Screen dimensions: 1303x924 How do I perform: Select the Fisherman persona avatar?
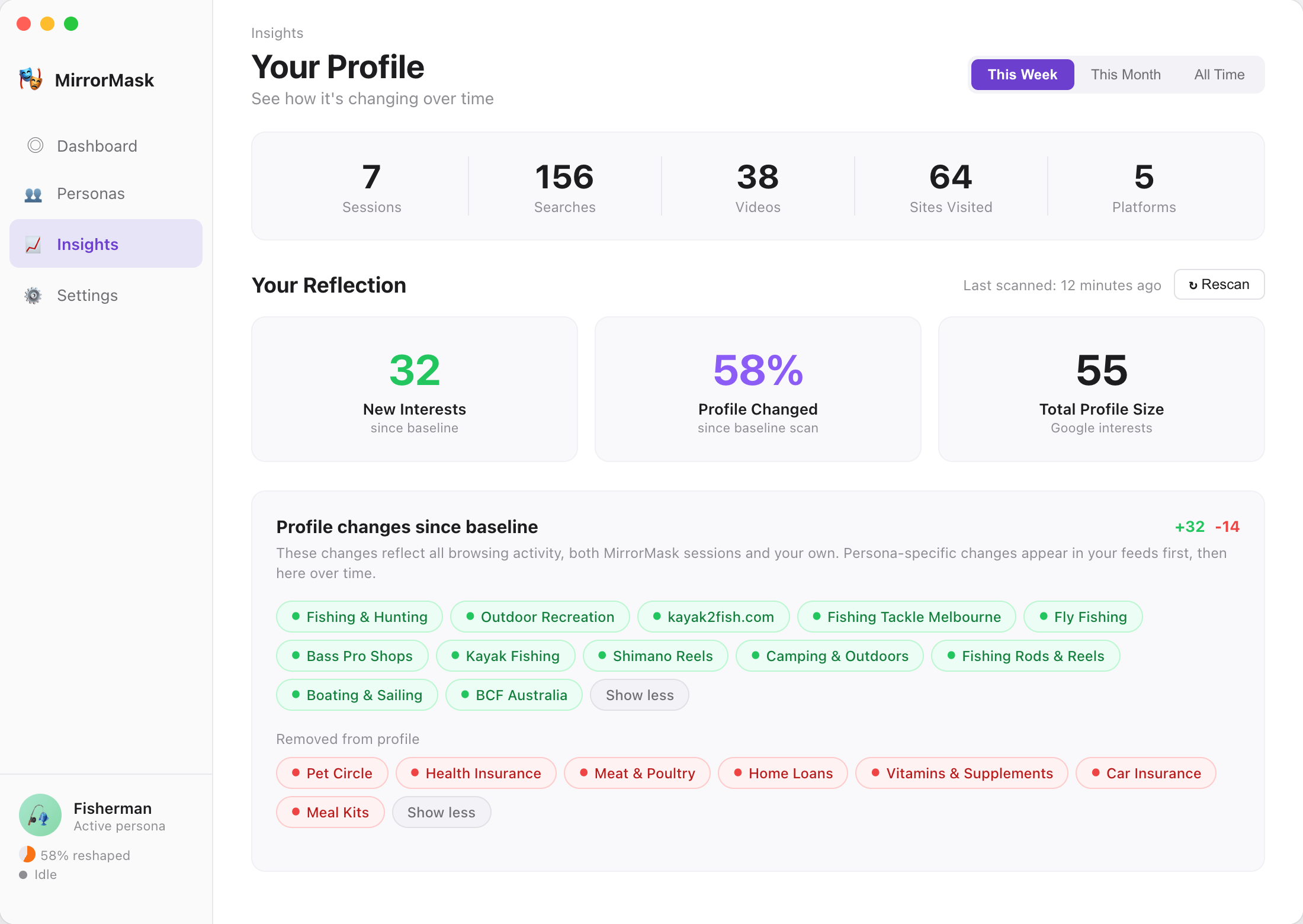tap(40, 814)
